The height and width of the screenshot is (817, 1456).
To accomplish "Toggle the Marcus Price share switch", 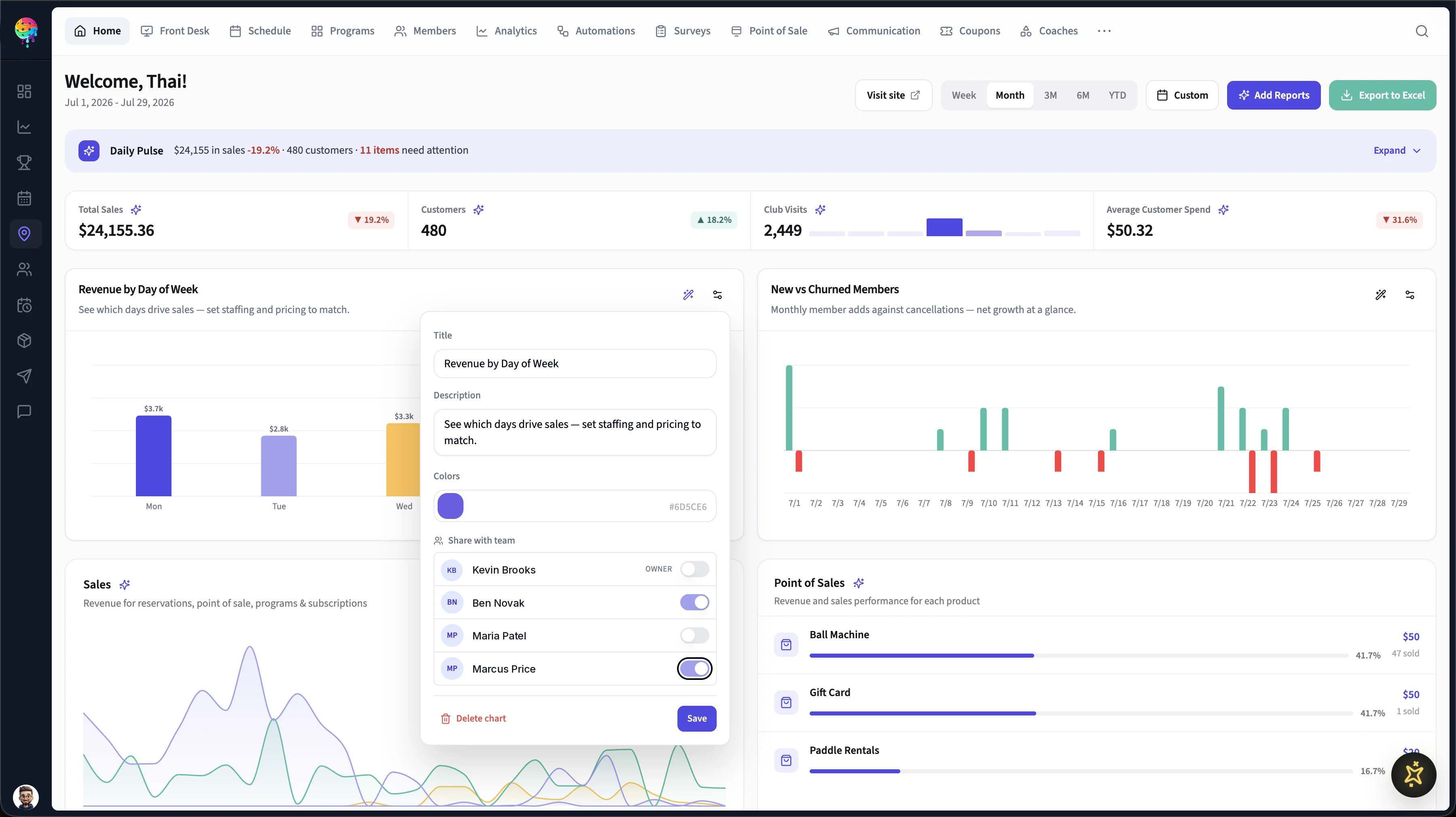I will 694,668.
